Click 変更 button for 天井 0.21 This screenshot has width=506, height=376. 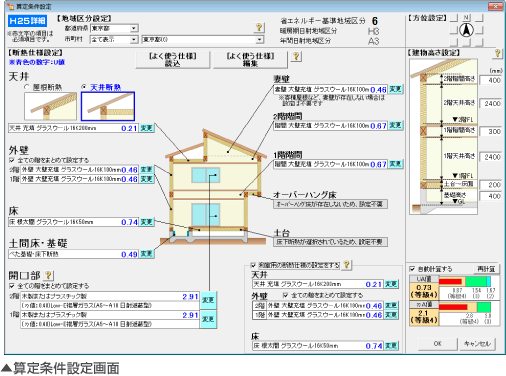pyautogui.click(x=146, y=128)
